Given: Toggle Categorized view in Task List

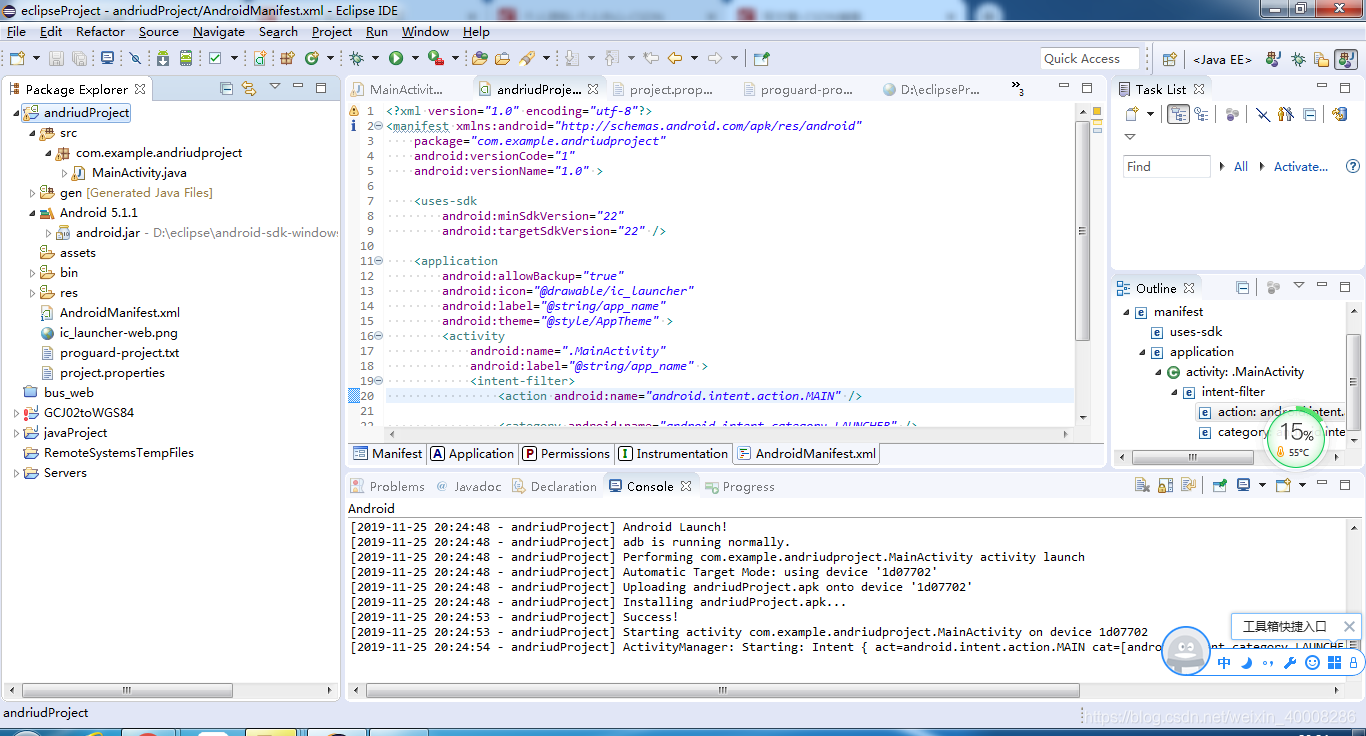Looking at the screenshot, I should point(1178,114).
